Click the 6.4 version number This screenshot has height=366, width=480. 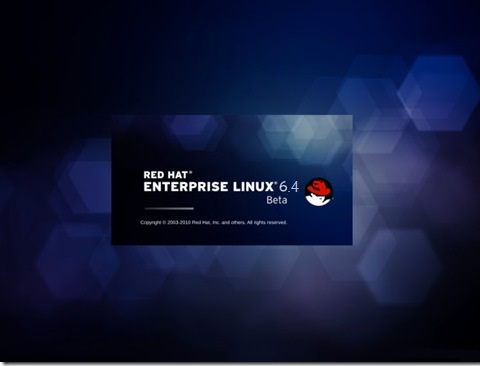tap(289, 187)
